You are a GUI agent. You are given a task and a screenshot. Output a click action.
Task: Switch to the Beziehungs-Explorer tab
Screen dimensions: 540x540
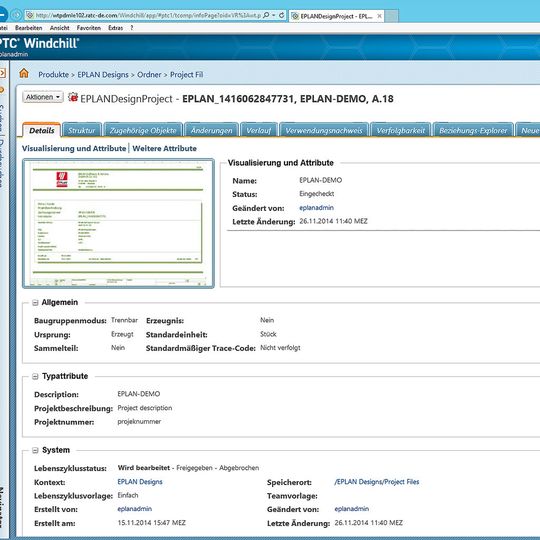[x=473, y=130]
